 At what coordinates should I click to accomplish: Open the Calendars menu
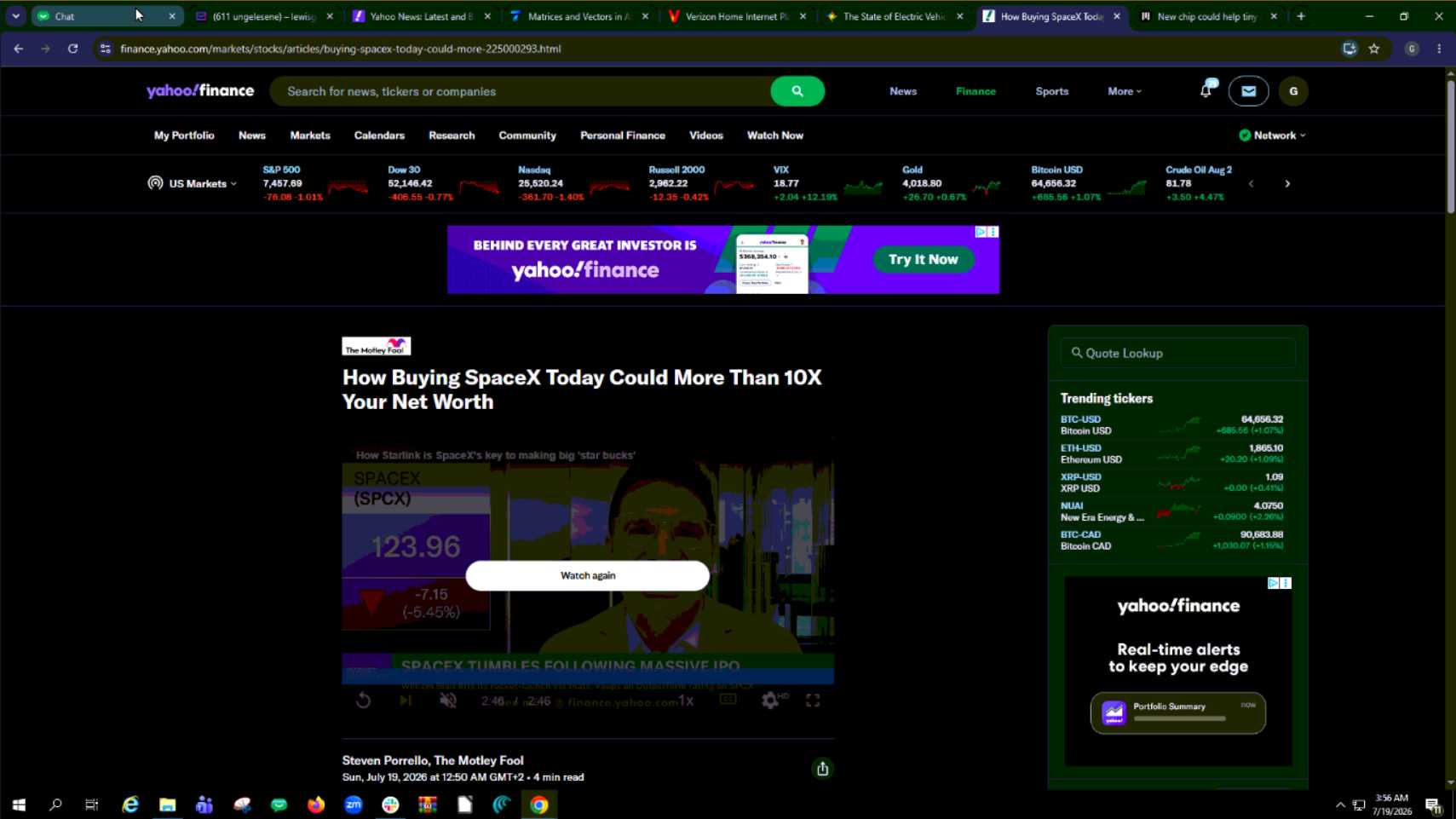tap(379, 136)
